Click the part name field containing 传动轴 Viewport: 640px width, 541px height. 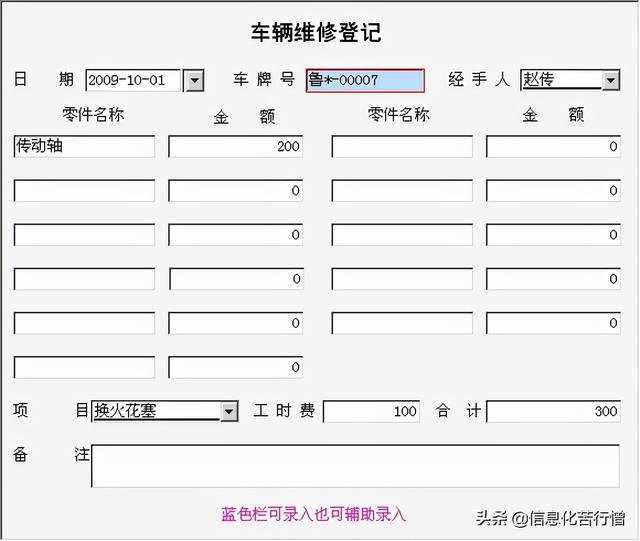coord(84,147)
